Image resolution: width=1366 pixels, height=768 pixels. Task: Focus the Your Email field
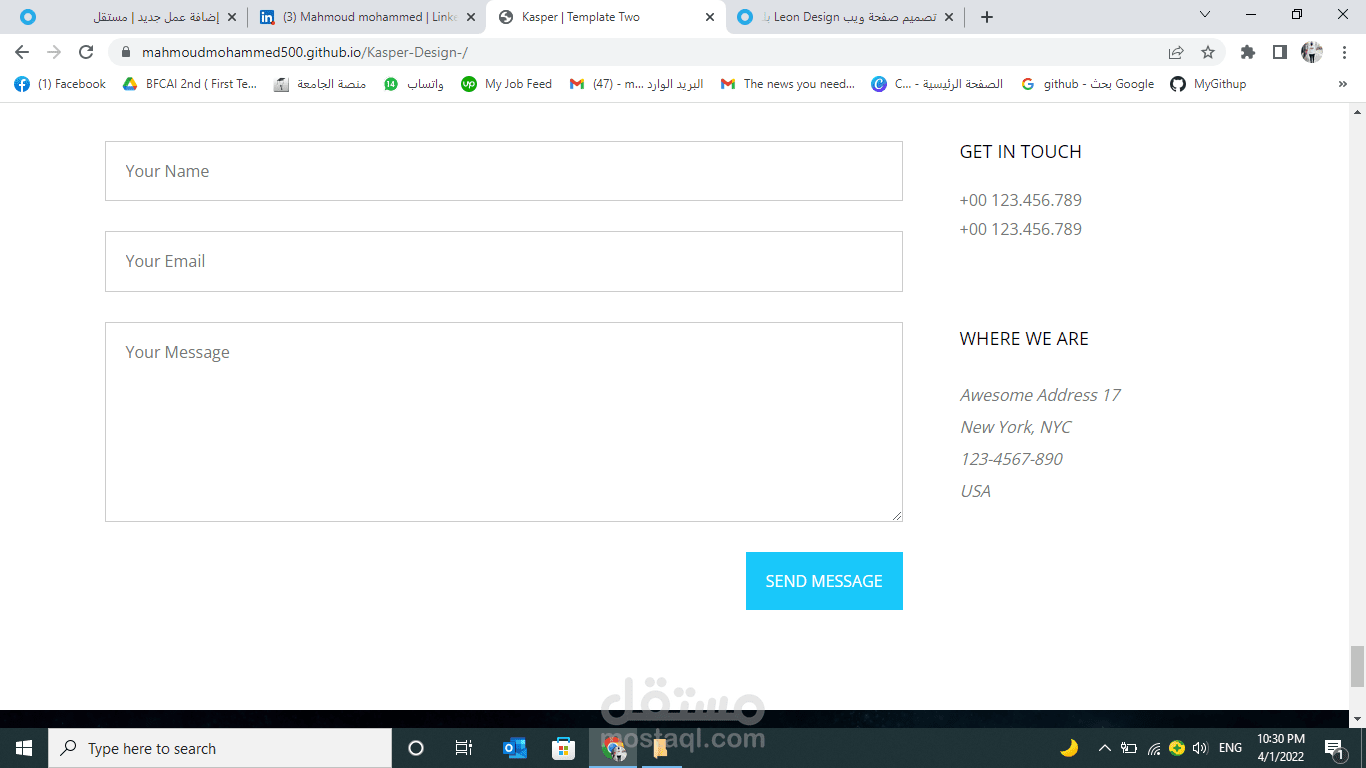[504, 261]
